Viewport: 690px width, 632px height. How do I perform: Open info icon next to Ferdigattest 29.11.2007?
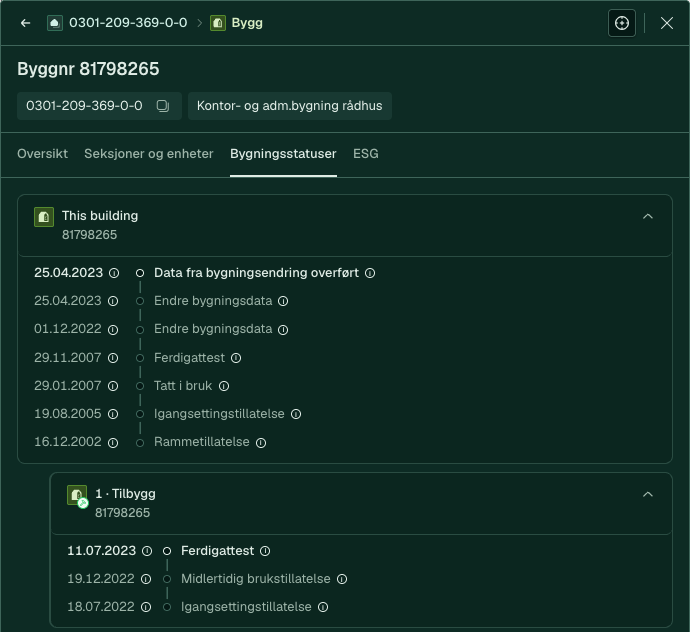pyautogui.click(x=236, y=358)
